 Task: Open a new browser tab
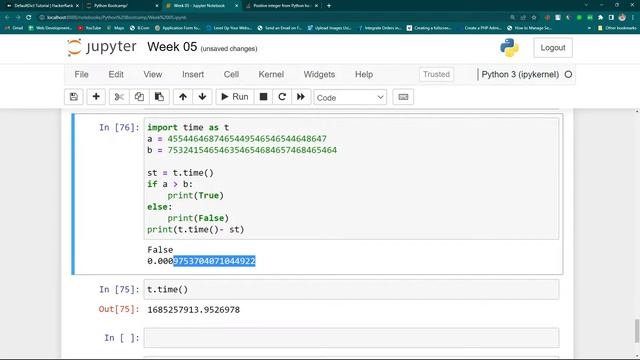[x=329, y=6]
